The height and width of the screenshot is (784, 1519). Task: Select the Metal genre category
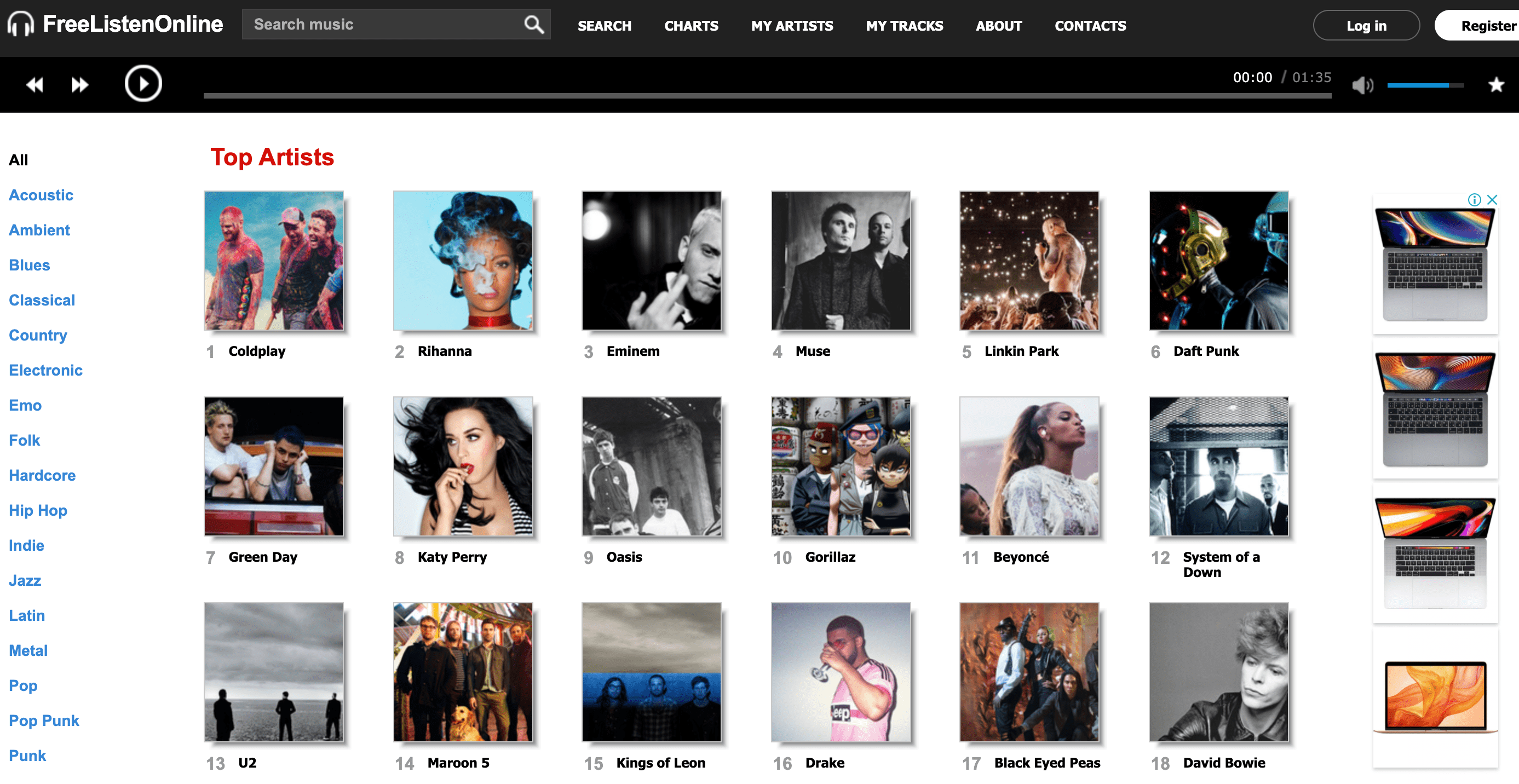coord(28,650)
